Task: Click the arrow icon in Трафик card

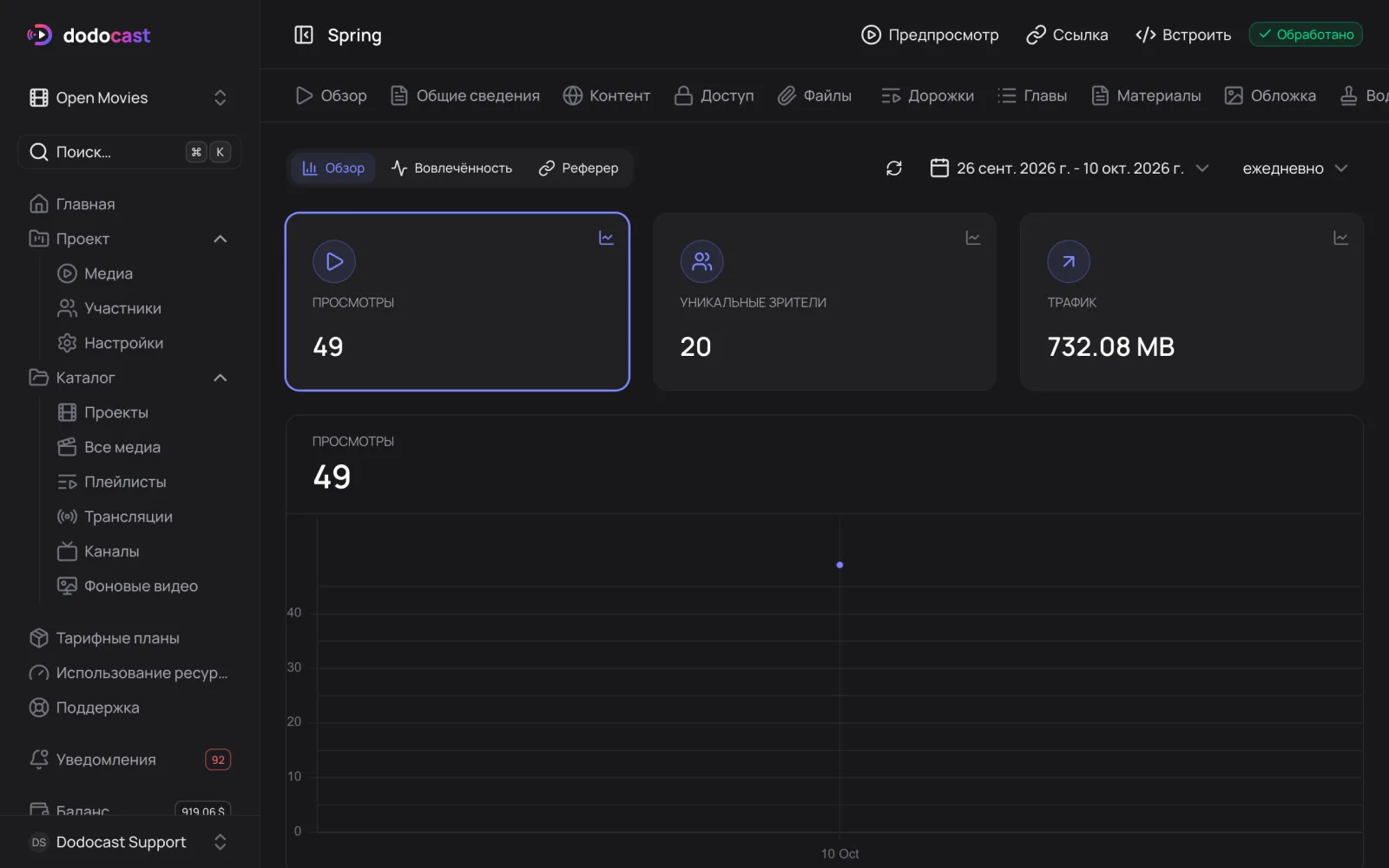Action: tap(1069, 261)
